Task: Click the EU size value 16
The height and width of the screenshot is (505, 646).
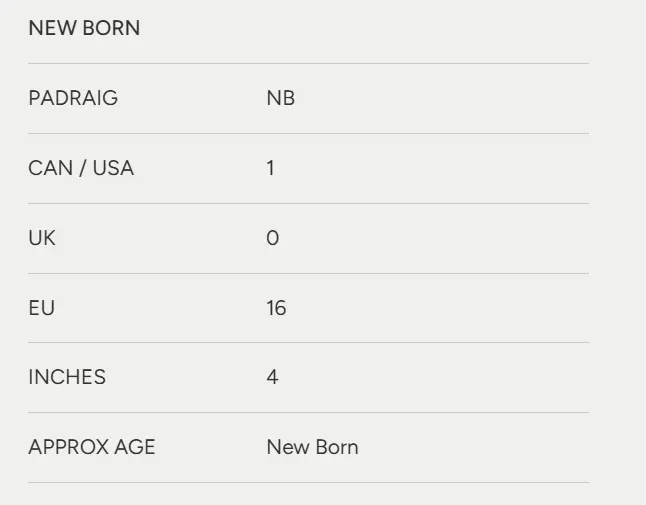Action: tap(276, 308)
